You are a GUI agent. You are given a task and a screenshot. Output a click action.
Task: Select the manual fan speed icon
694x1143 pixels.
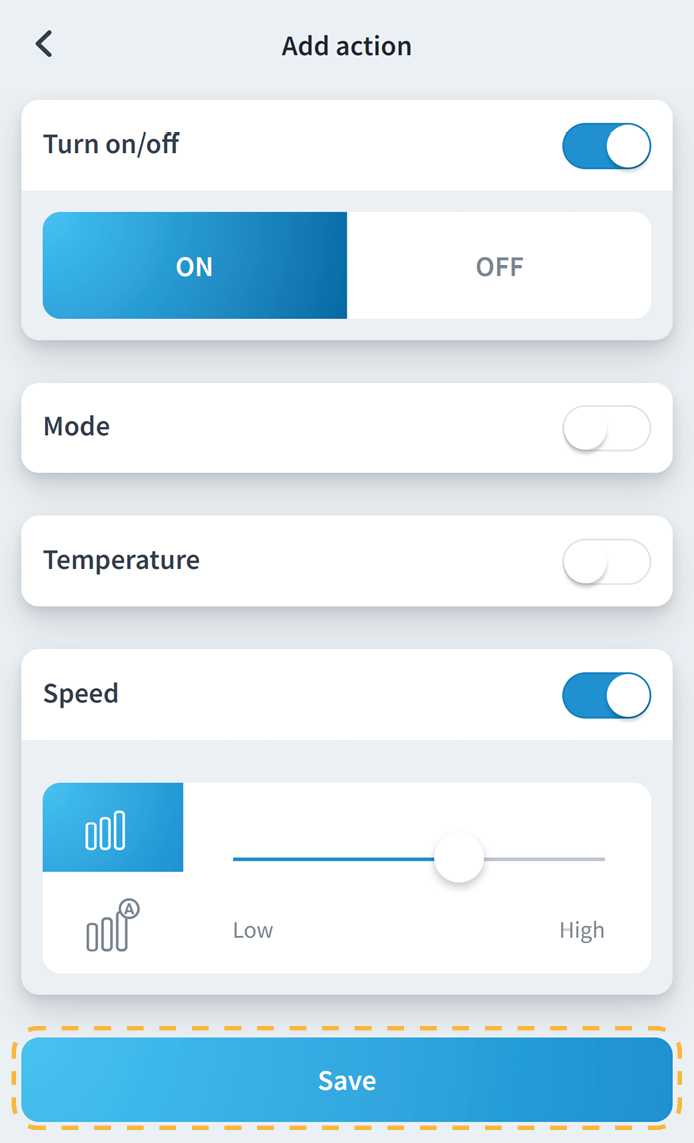(106, 829)
